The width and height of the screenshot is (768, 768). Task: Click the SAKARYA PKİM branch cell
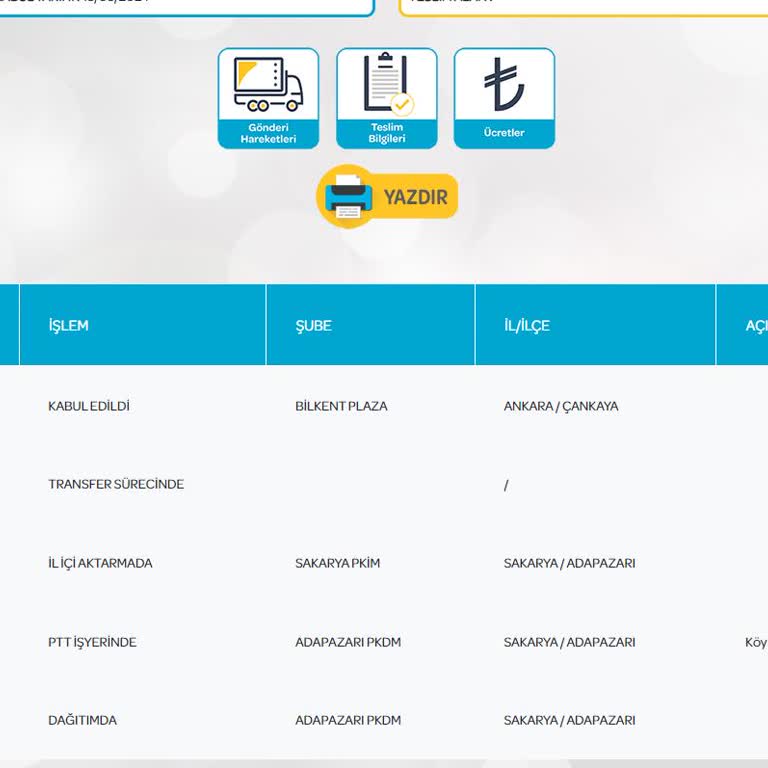tap(337, 563)
